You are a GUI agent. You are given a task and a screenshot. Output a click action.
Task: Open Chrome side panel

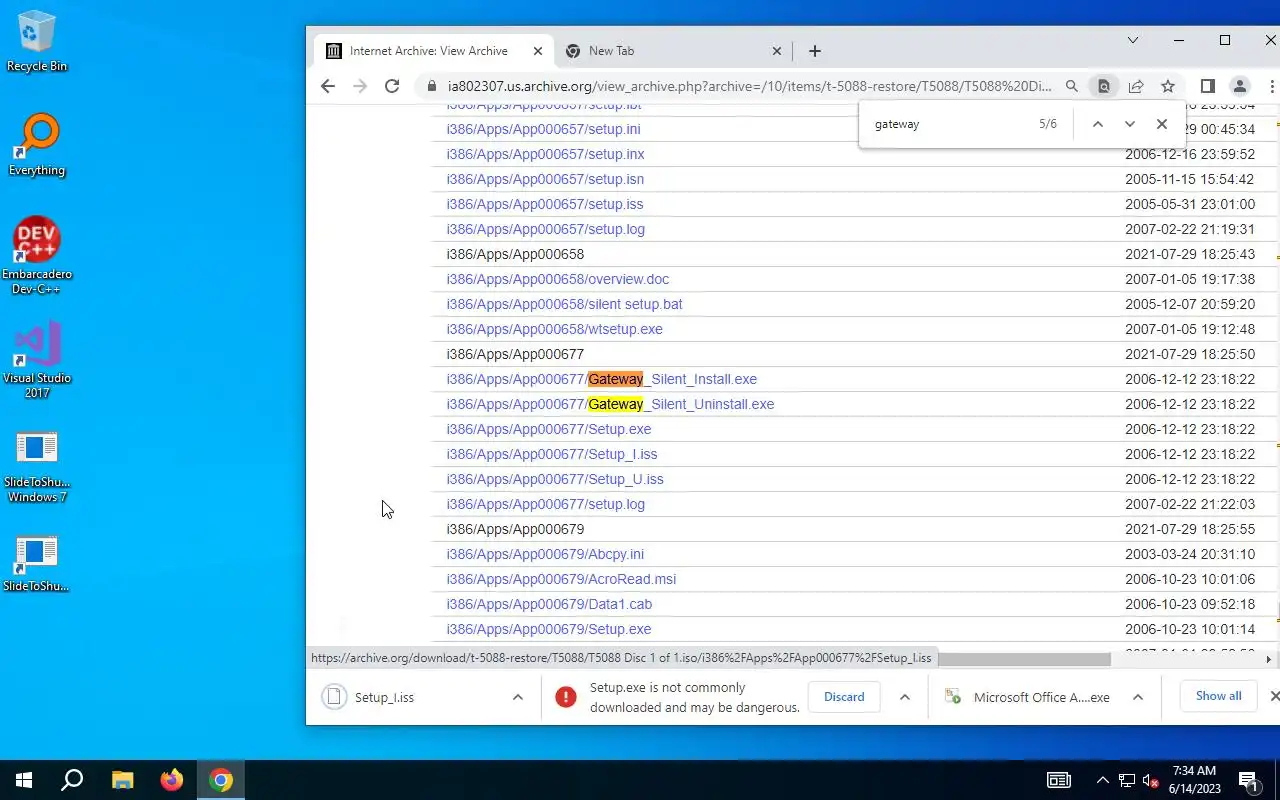click(x=1208, y=86)
